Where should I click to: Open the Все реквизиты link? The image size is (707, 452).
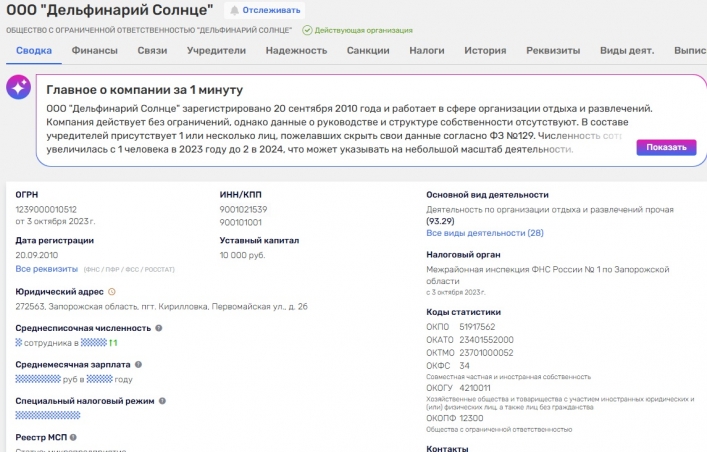pyautogui.click(x=46, y=269)
